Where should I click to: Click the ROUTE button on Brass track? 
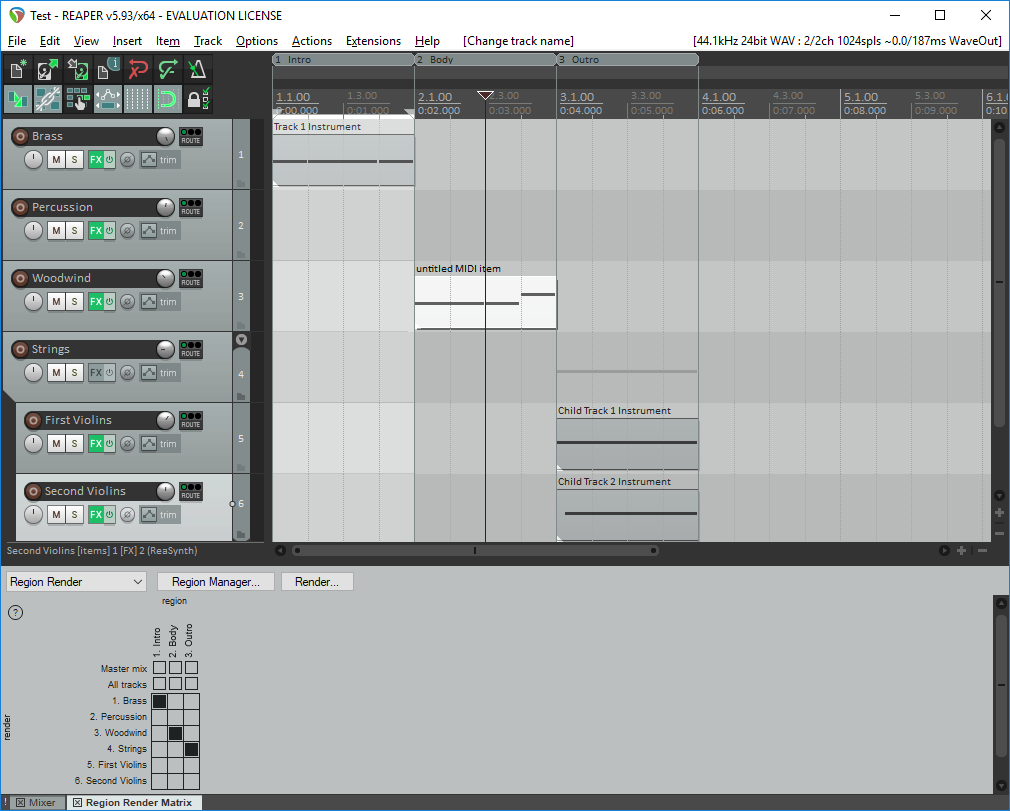pyautogui.click(x=190, y=136)
